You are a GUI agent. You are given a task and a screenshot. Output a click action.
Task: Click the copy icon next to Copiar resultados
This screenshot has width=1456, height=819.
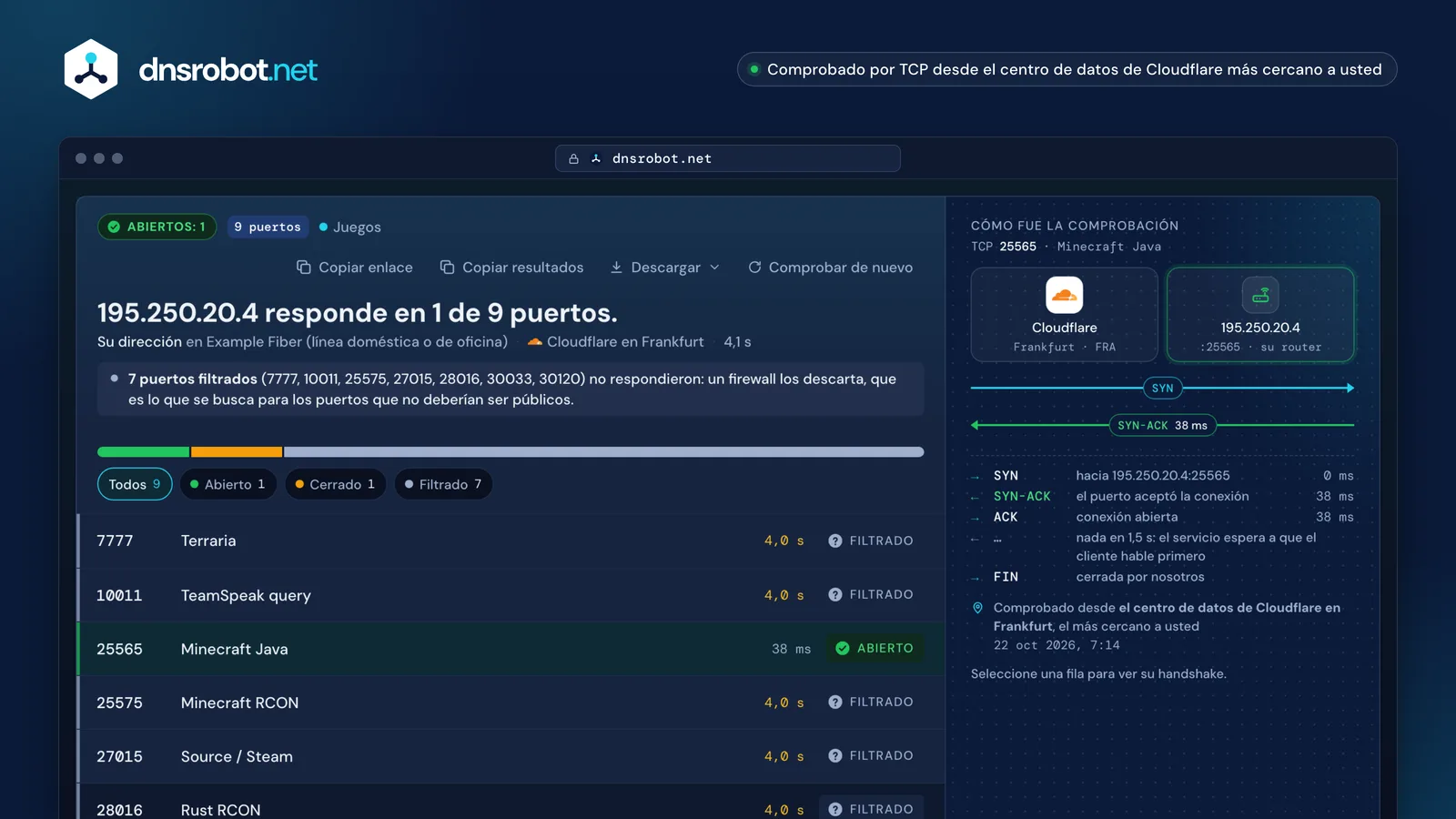447,268
